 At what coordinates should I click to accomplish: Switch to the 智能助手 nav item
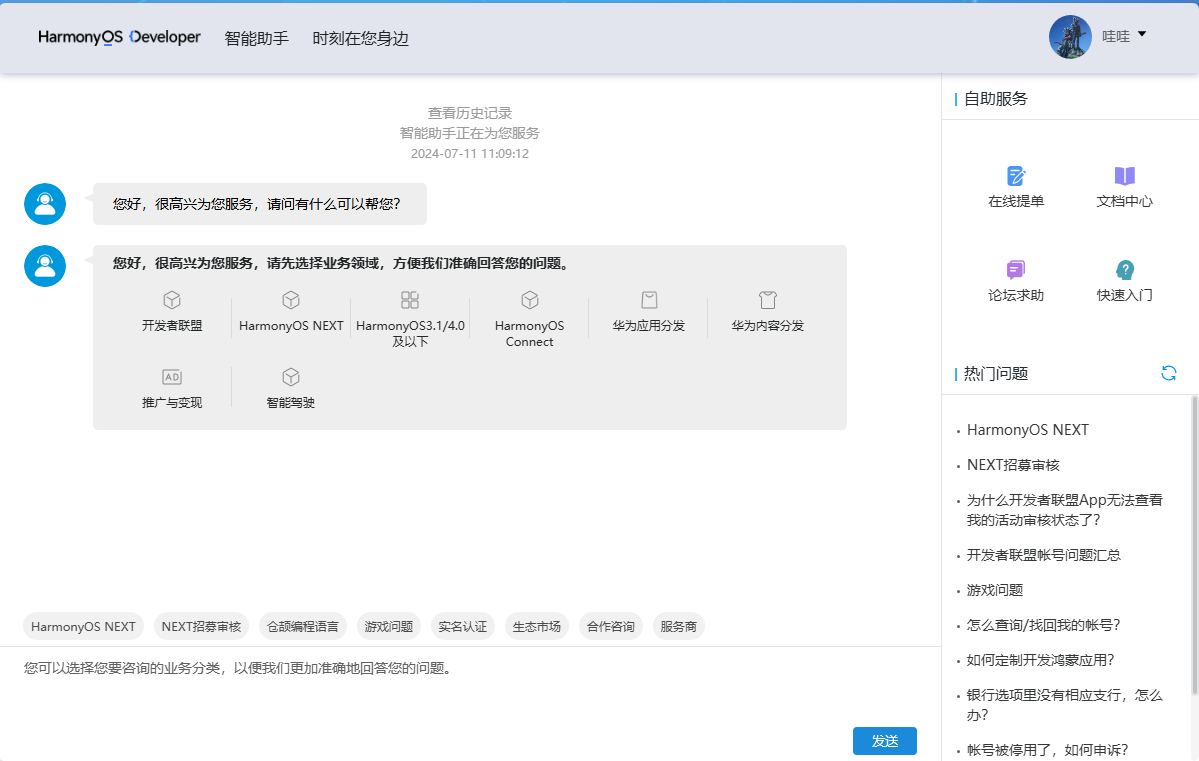pos(256,36)
